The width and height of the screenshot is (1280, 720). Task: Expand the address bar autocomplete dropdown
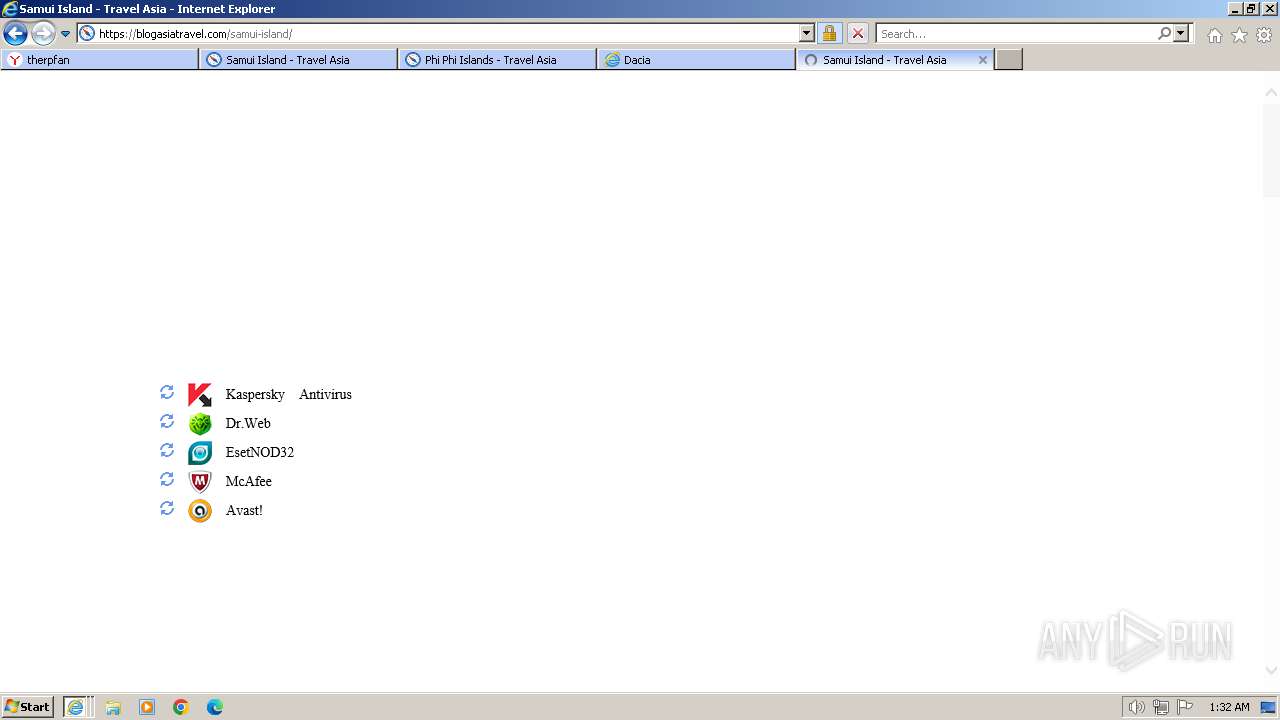pos(807,33)
